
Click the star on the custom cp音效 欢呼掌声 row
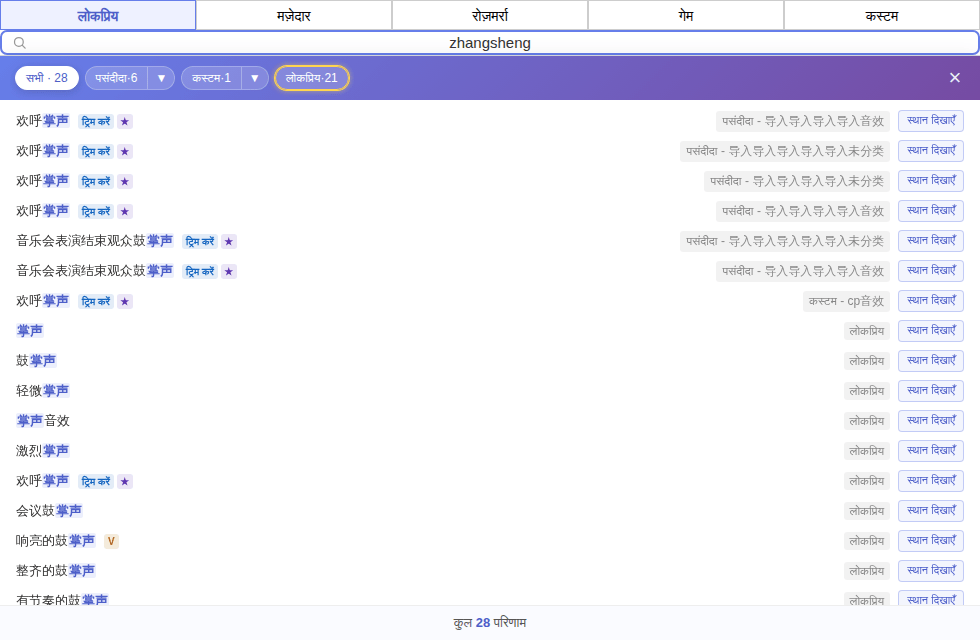tap(125, 301)
